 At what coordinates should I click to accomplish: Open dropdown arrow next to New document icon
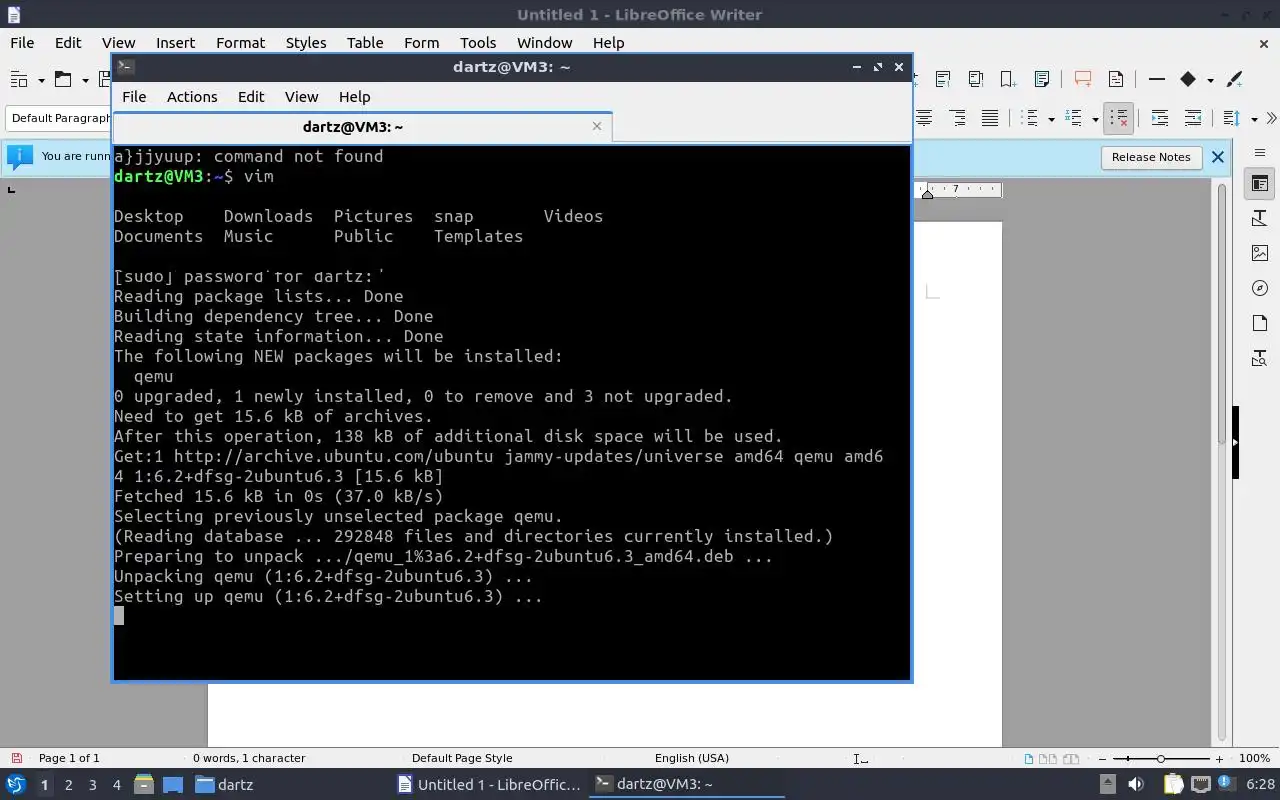(41, 80)
